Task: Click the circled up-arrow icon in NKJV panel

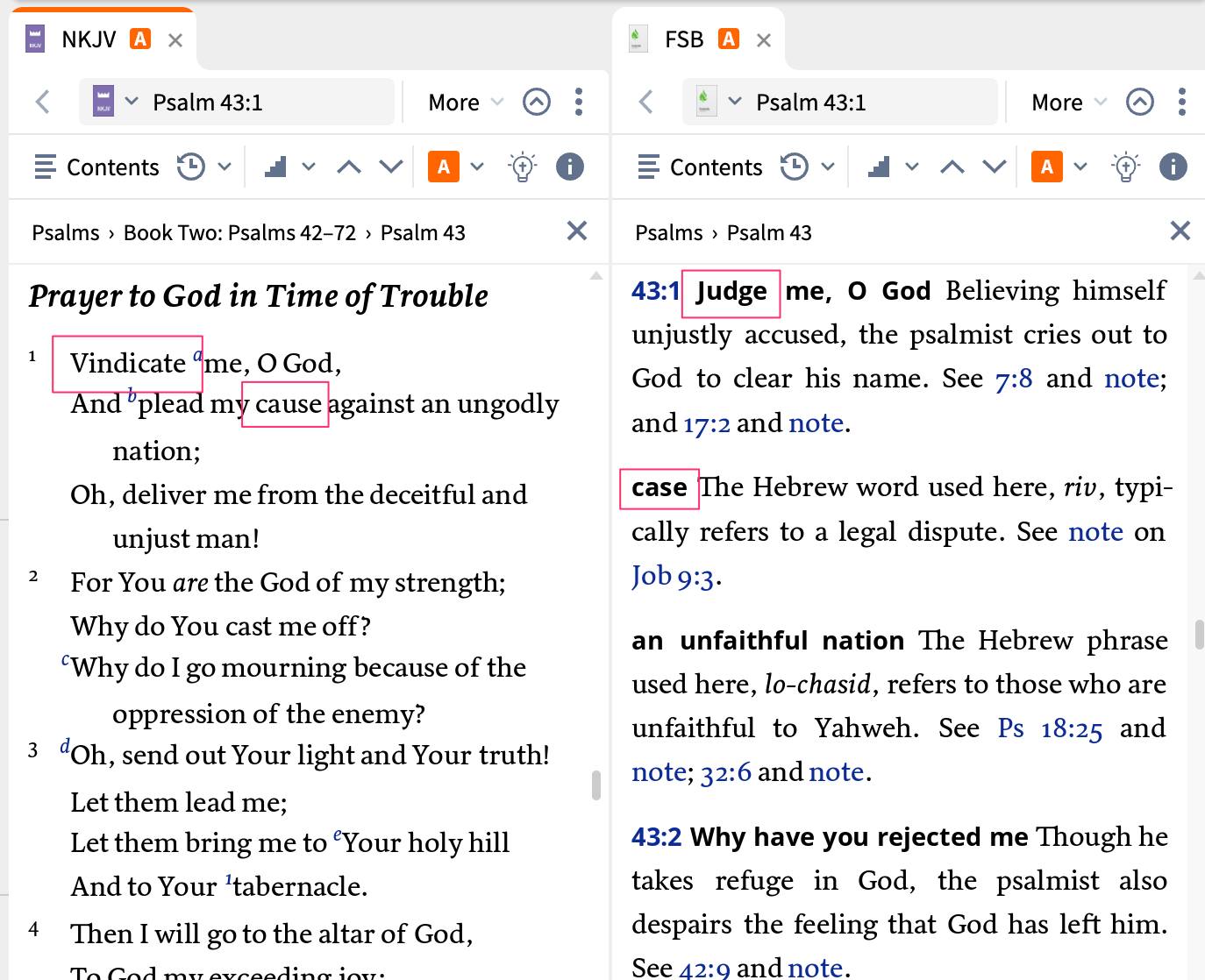Action: pos(537,103)
